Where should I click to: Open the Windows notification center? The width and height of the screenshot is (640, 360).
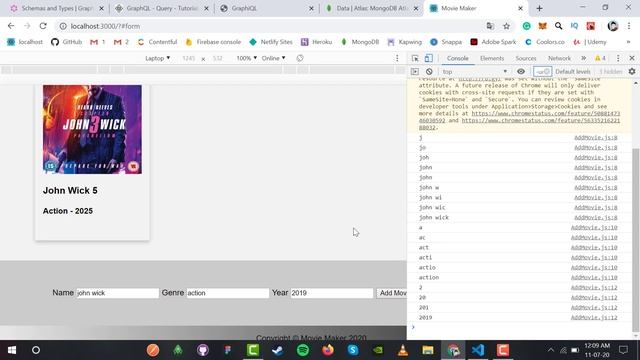623,350
